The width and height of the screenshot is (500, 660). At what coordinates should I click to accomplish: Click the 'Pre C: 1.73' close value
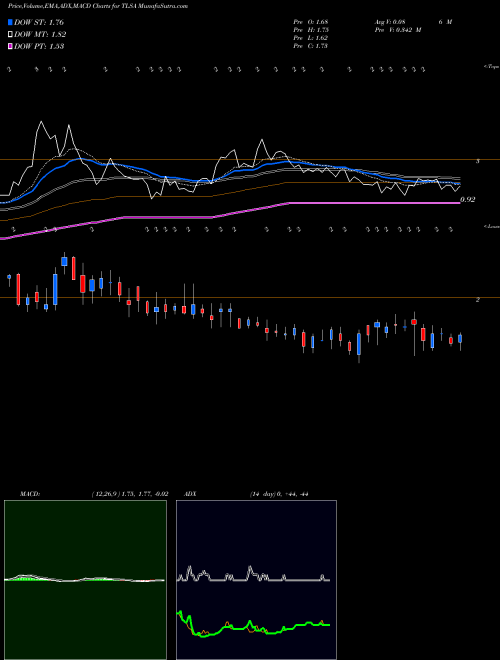[311, 46]
